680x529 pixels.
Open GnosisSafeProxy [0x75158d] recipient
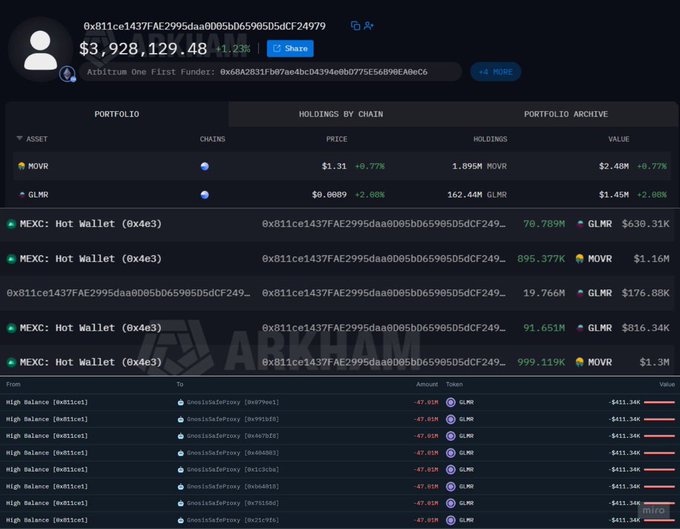click(233, 503)
